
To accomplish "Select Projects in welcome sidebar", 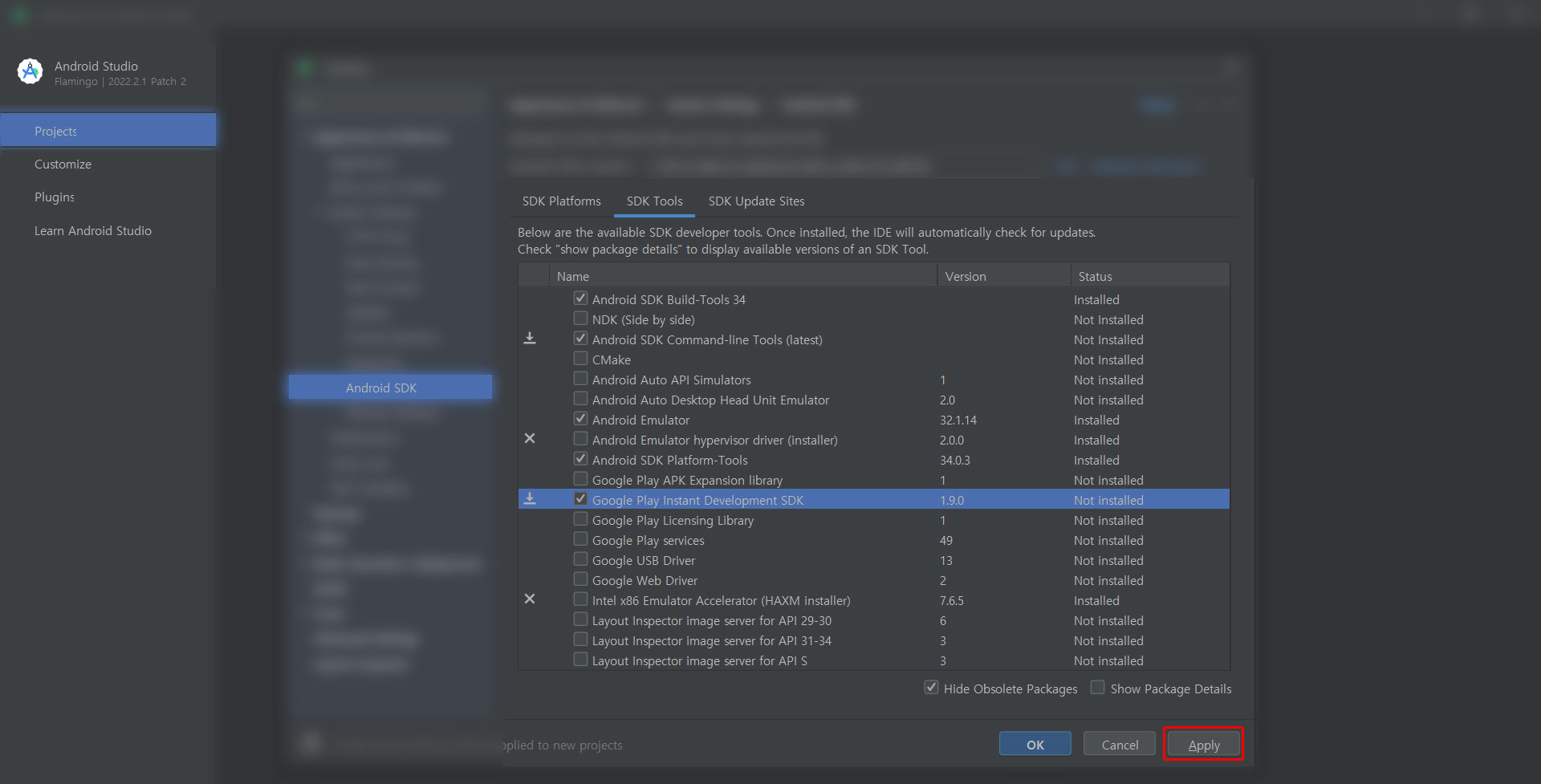I will click(x=108, y=131).
